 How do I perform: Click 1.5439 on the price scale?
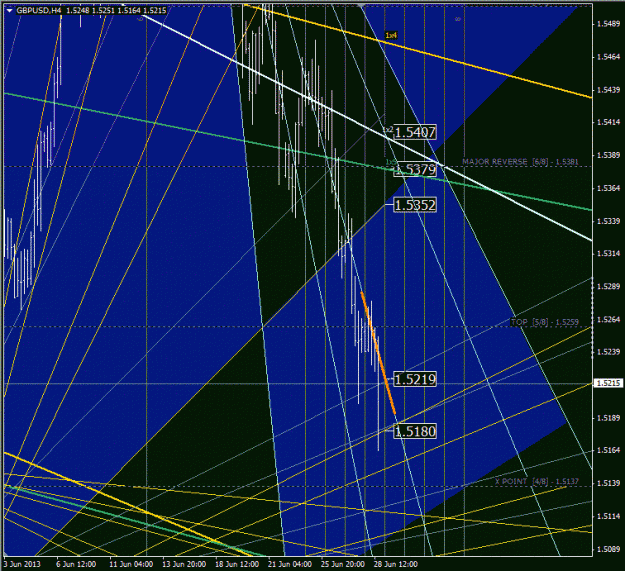click(x=608, y=90)
